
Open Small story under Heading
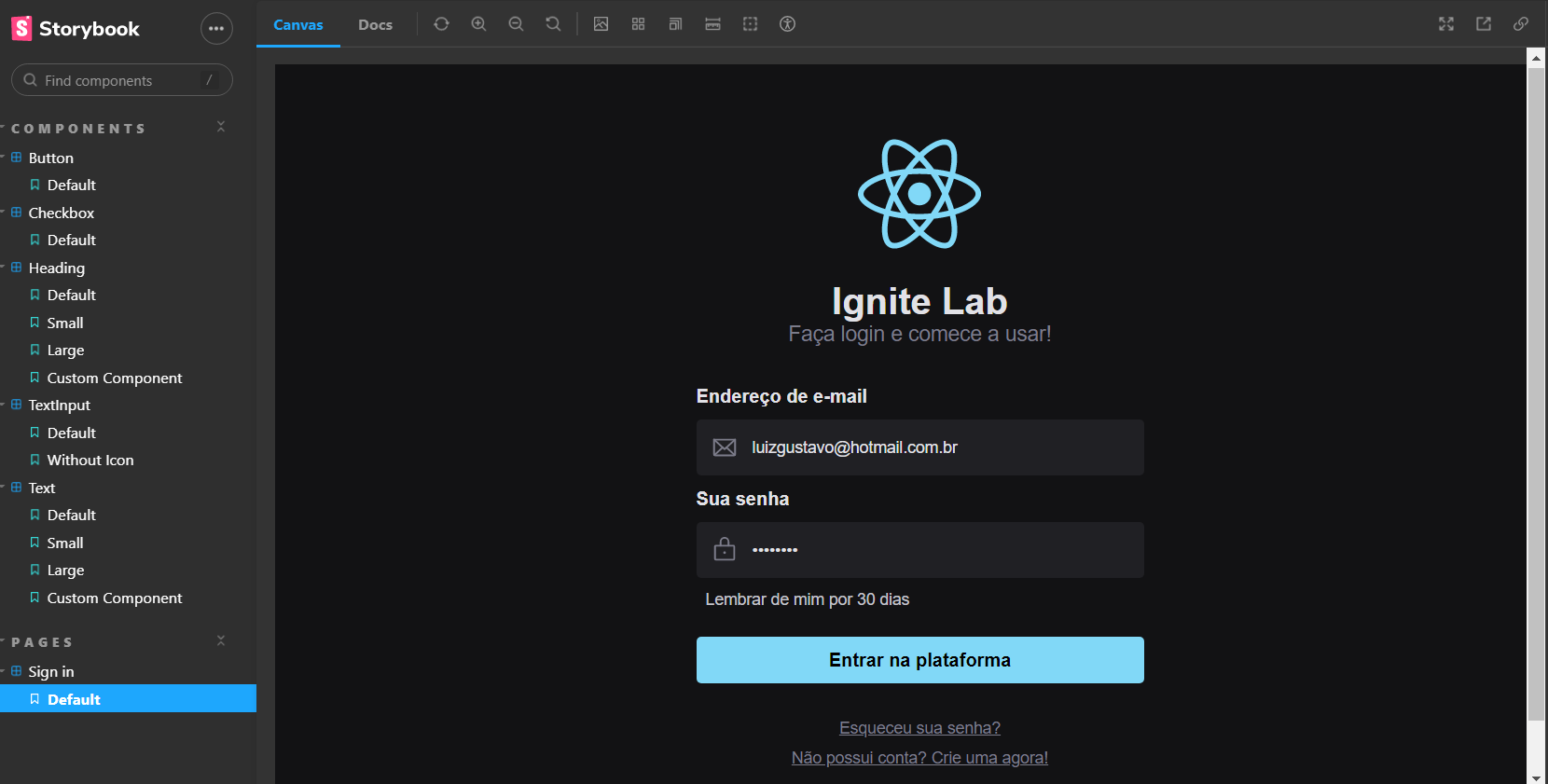coord(65,323)
